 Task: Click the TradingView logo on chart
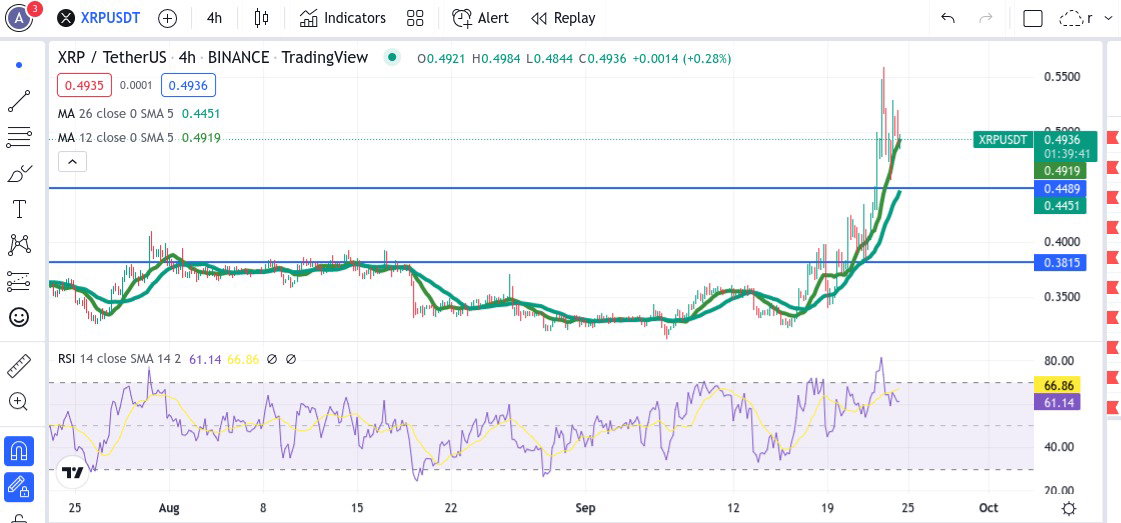71,472
